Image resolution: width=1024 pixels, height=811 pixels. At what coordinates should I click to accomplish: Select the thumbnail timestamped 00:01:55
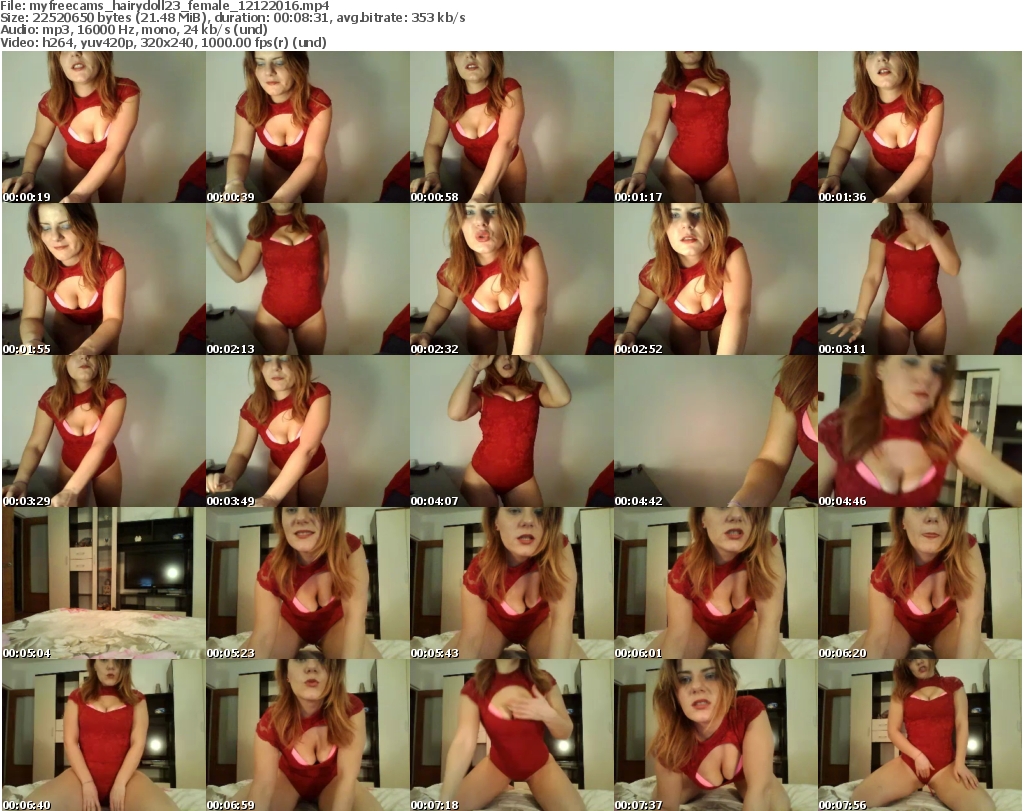point(104,279)
